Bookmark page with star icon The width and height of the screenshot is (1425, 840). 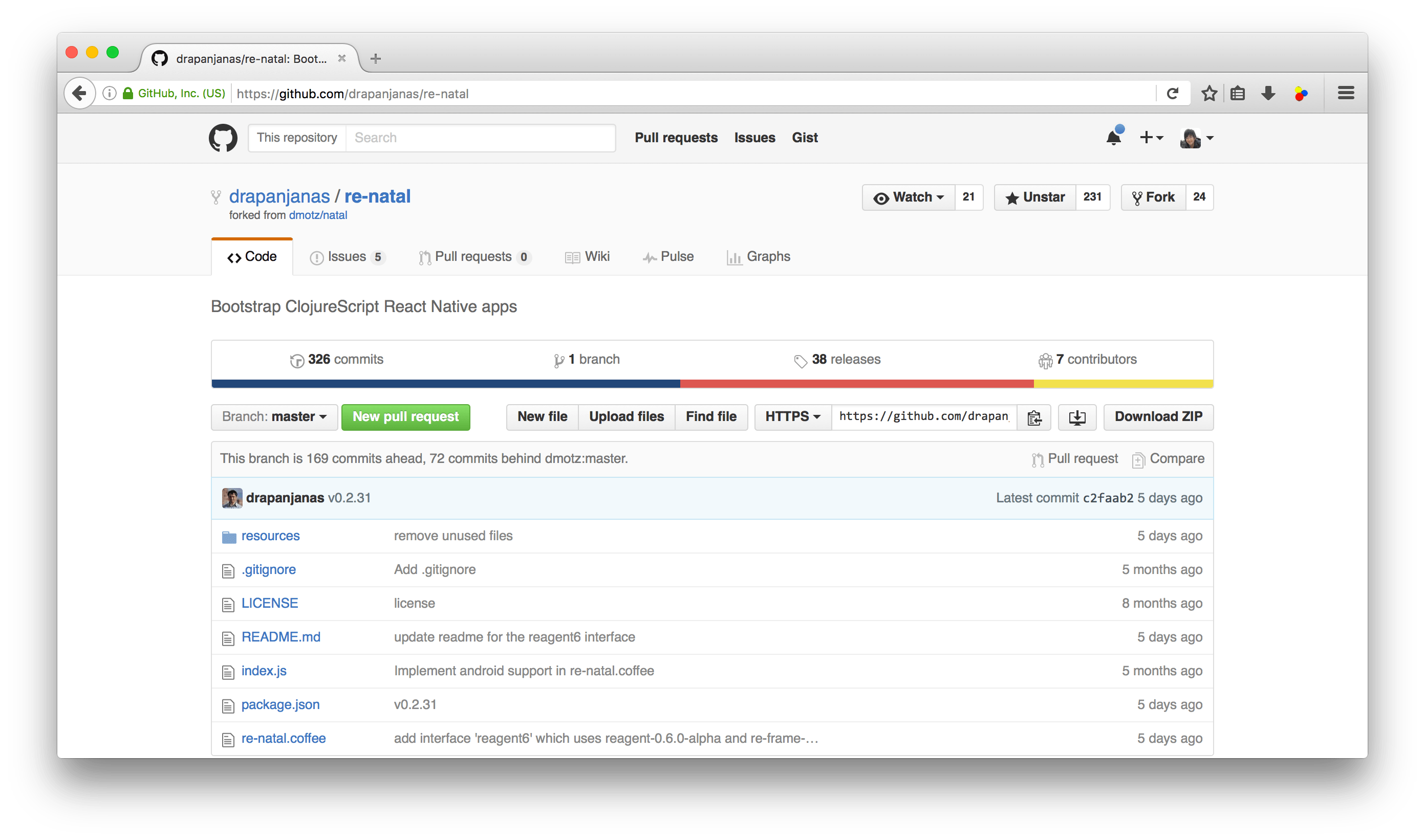pos(1209,94)
